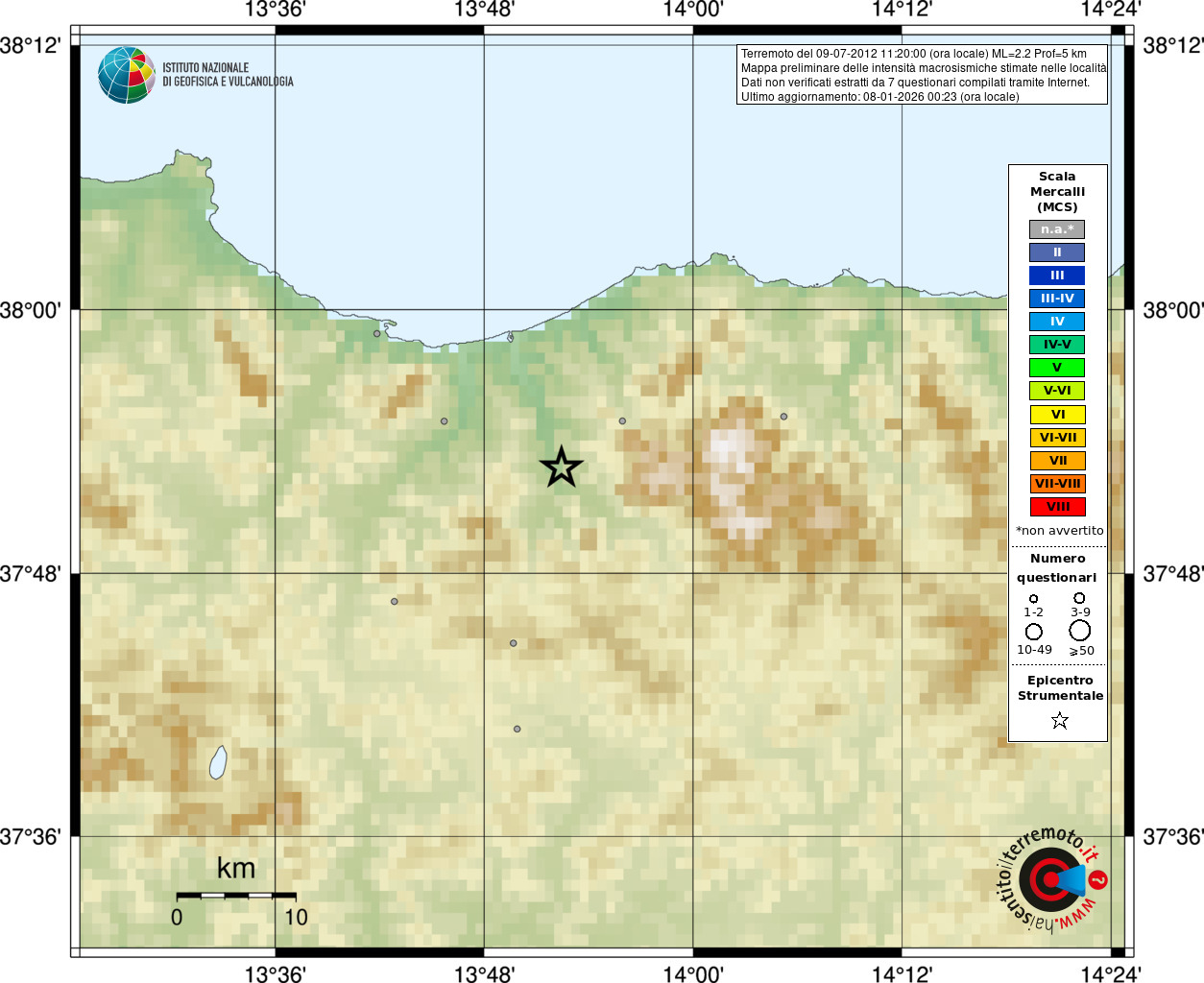Select the III-IV legend swatch
This screenshot has height=983, width=1204.
[x=1057, y=299]
